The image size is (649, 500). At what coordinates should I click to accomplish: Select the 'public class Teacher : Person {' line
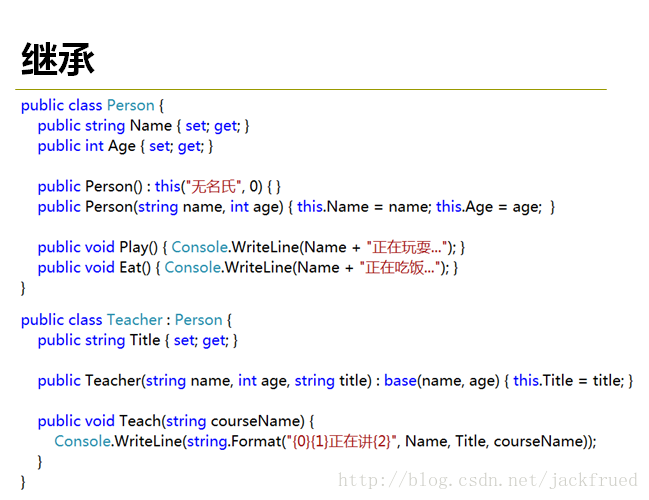(x=126, y=320)
